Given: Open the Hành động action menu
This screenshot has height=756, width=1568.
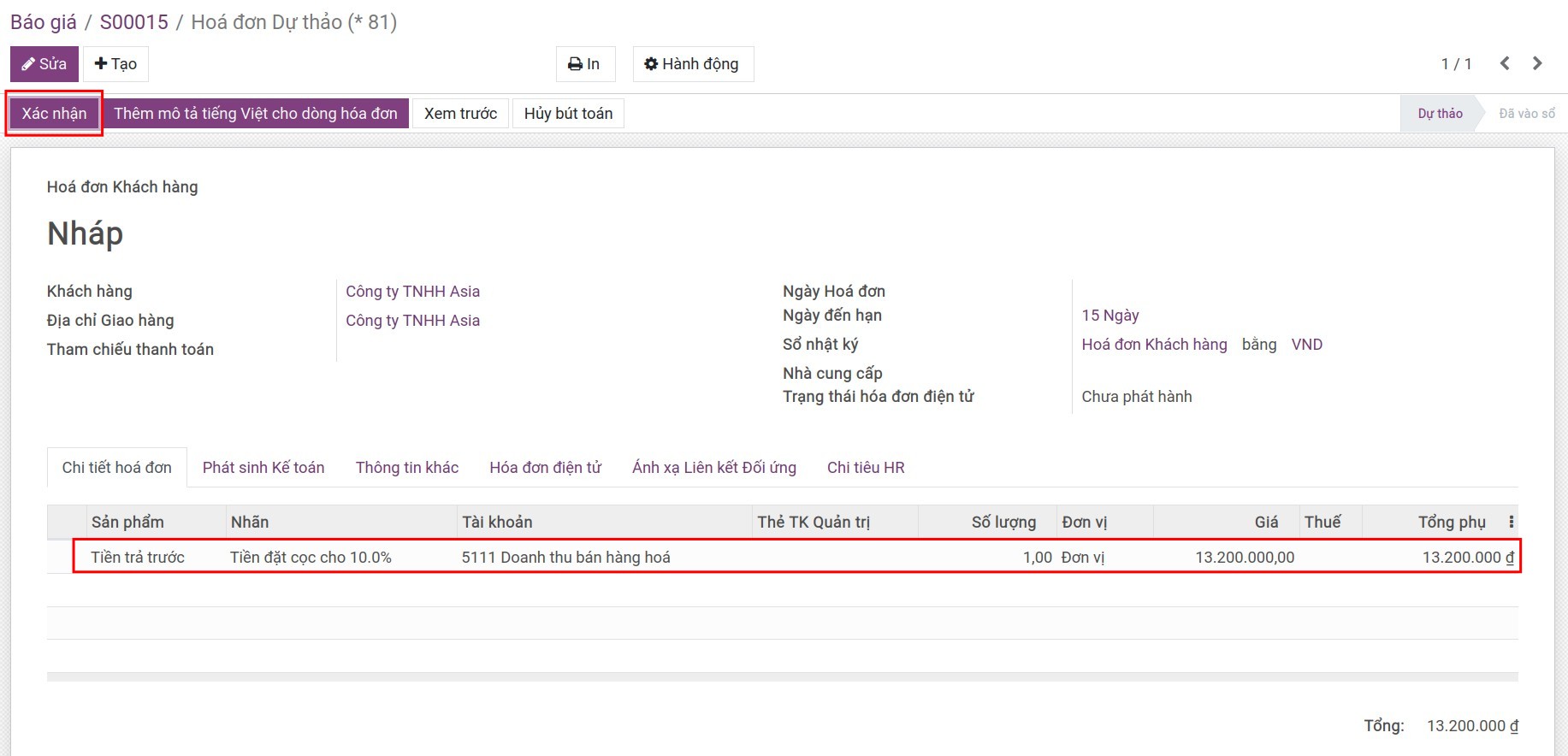Looking at the screenshot, I should pos(693,64).
